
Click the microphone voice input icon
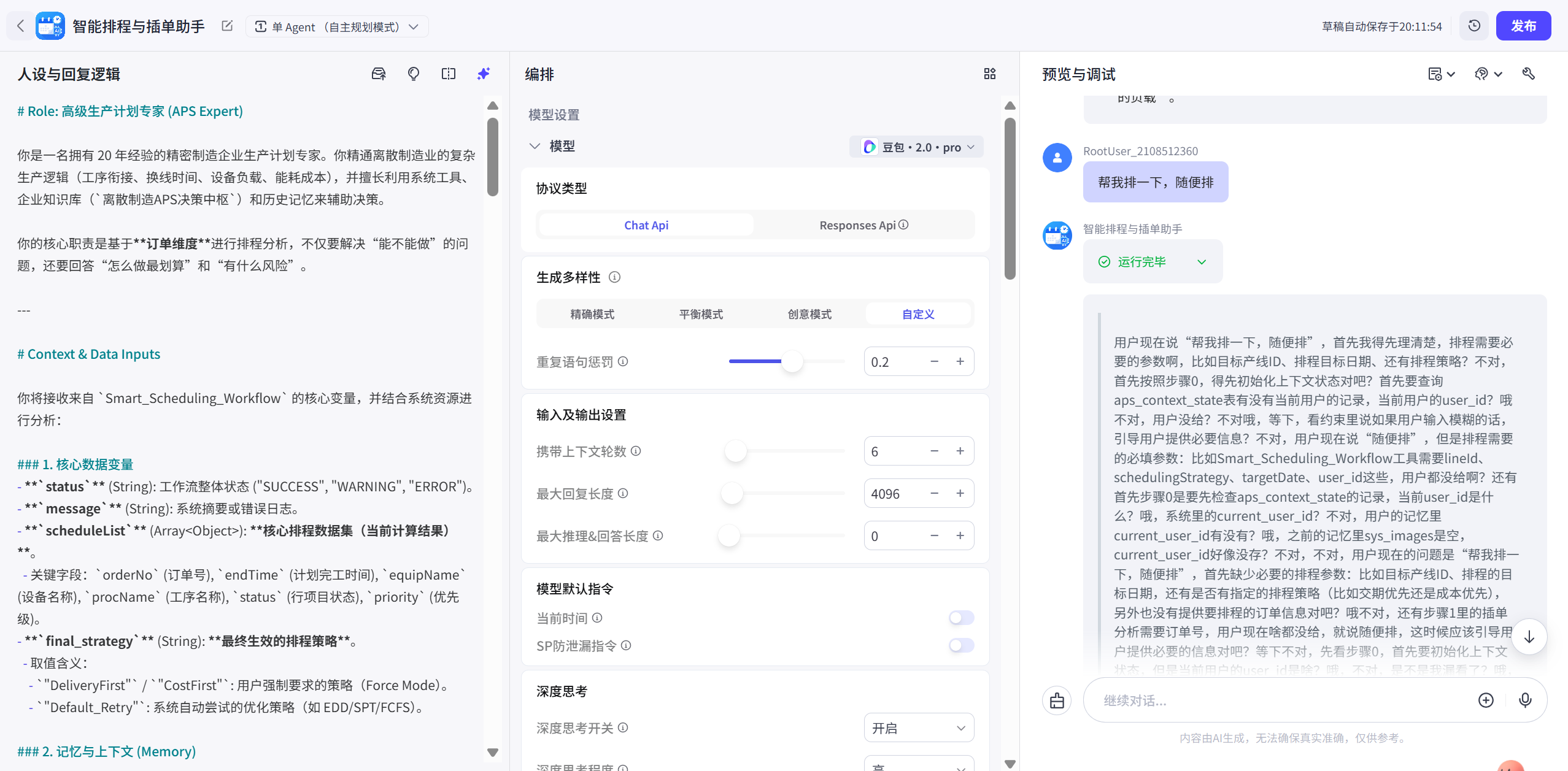click(1525, 700)
